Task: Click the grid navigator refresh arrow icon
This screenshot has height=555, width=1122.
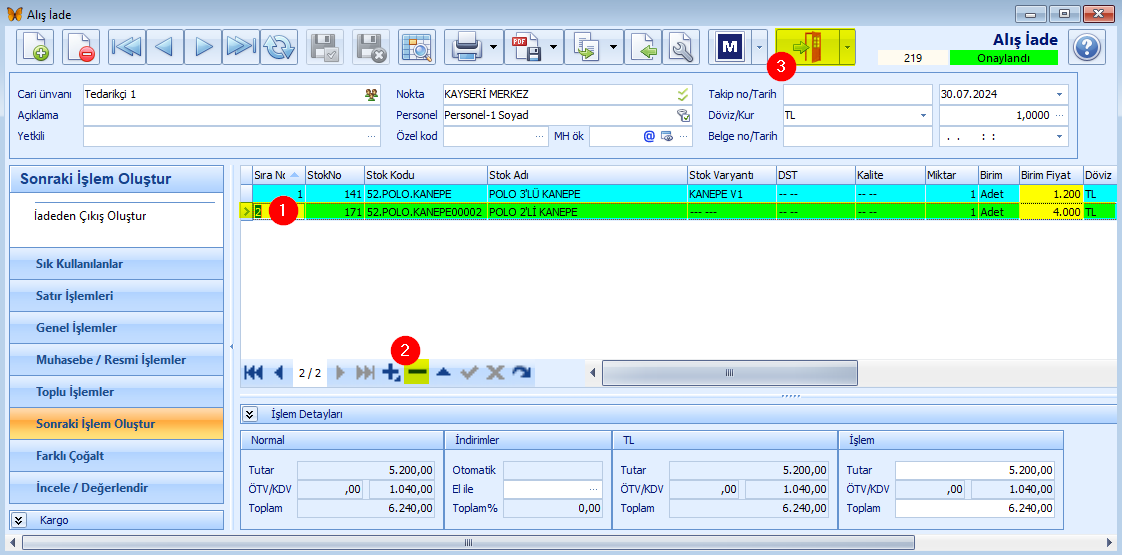Action: [x=520, y=372]
